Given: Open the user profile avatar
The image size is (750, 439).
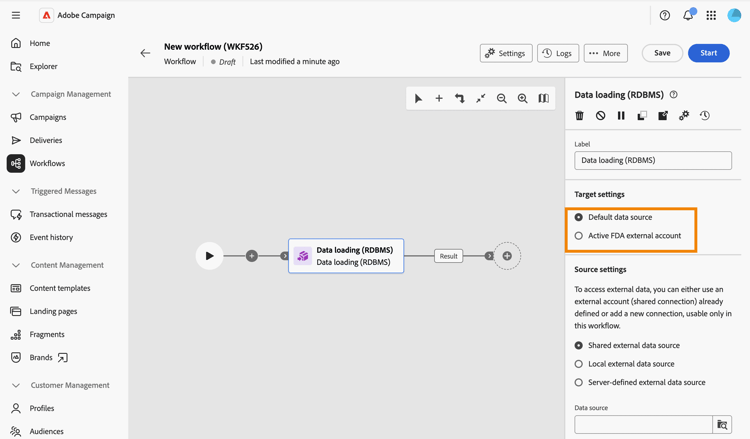Looking at the screenshot, I should click(x=734, y=15).
